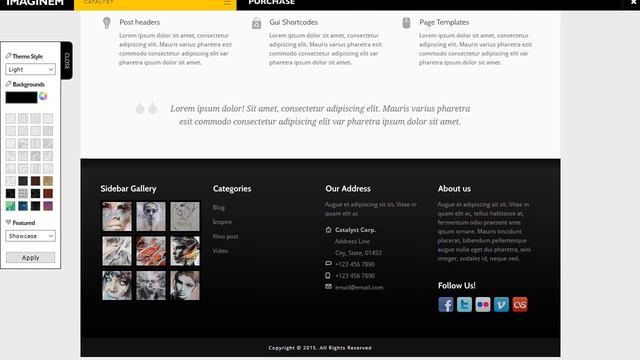640x360 pixels.
Task: Close the demo bar with the top-right X
Action: [633, 2]
